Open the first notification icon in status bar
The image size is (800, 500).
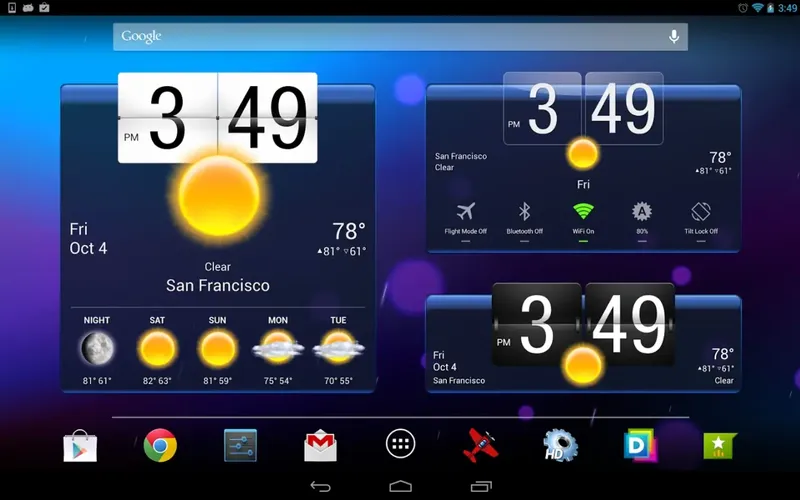pos(12,8)
